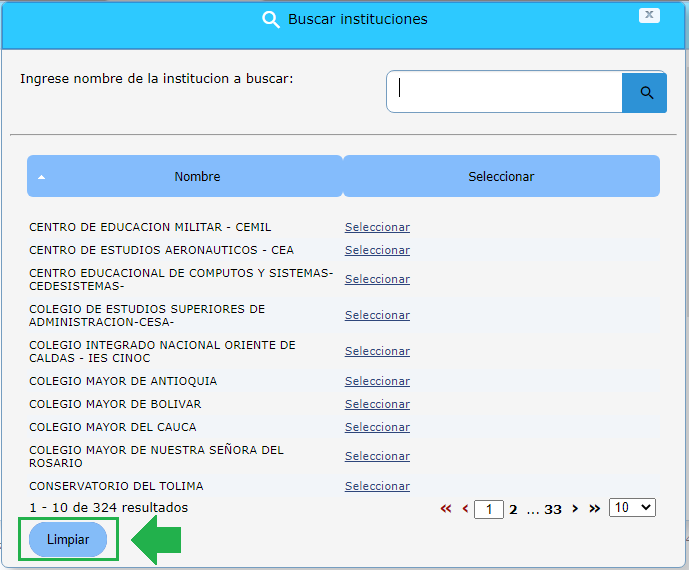The height and width of the screenshot is (570, 689).
Task: Click the institution name search field
Action: (x=505, y=92)
